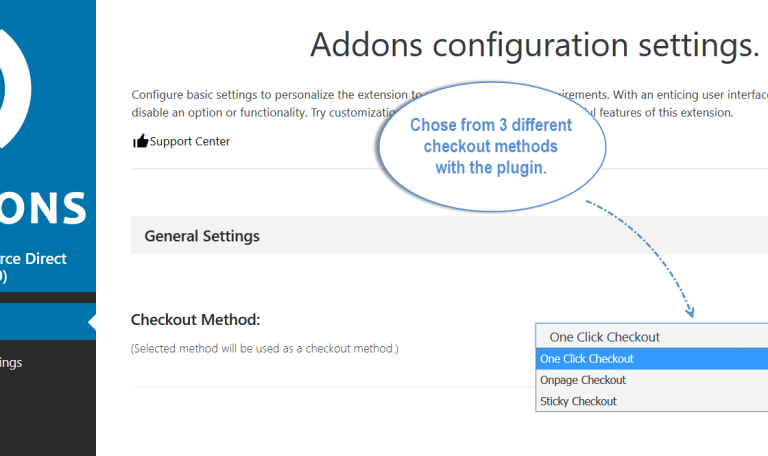Open the sidebar item ending in 'ings'
Image resolution: width=768 pixels, height=456 pixels.
tap(11, 363)
